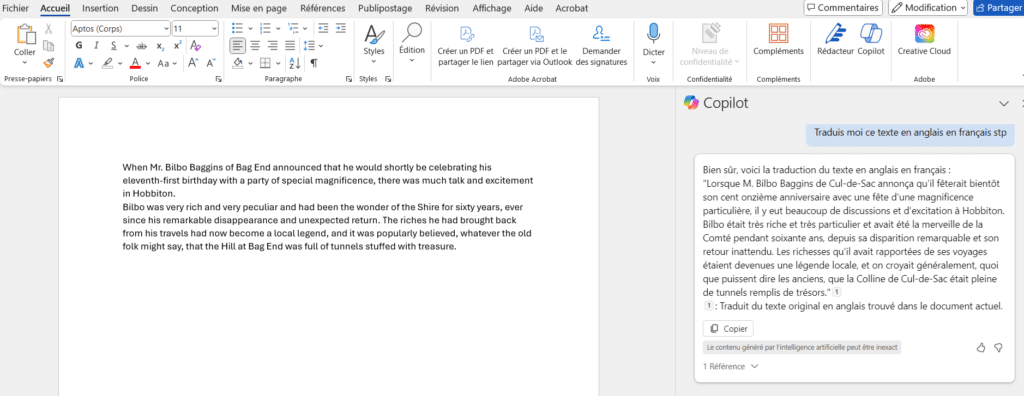
Task: Open font color dropdown arrow
Action: point(148,63)
